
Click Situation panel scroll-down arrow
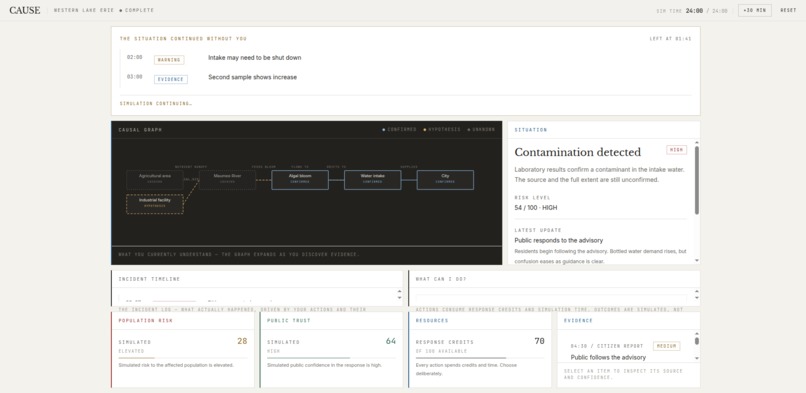click(x=697, y=260)
